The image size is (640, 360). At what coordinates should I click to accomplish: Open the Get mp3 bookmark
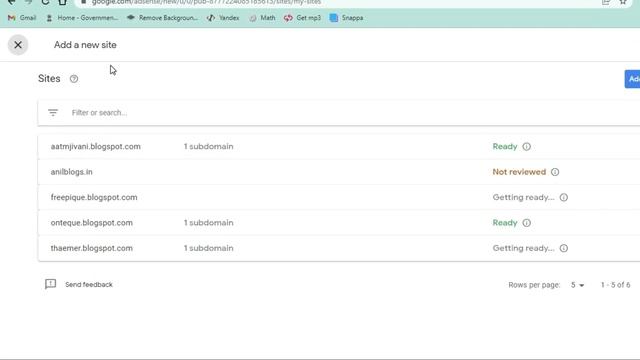pyautogui.click(x=302, y=18)
